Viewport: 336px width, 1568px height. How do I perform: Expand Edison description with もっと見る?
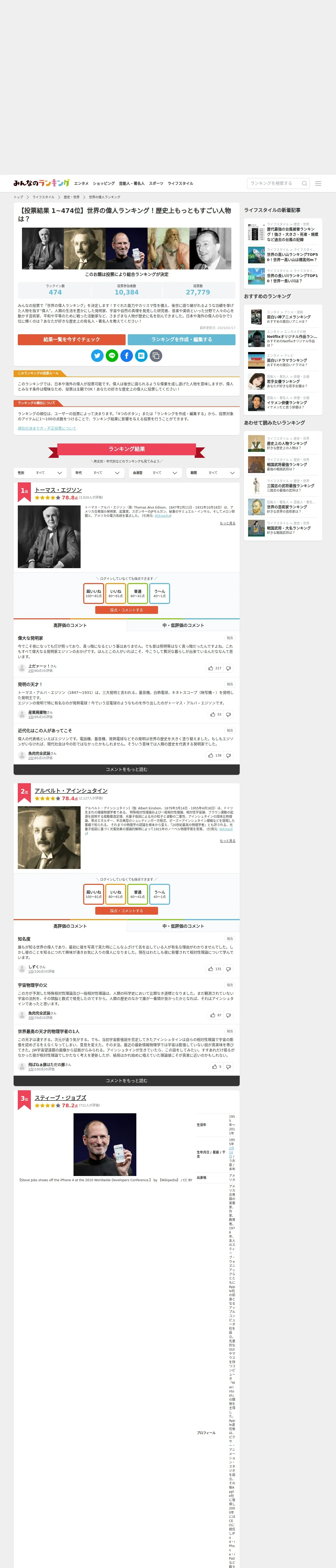click(x=227, y=523)
